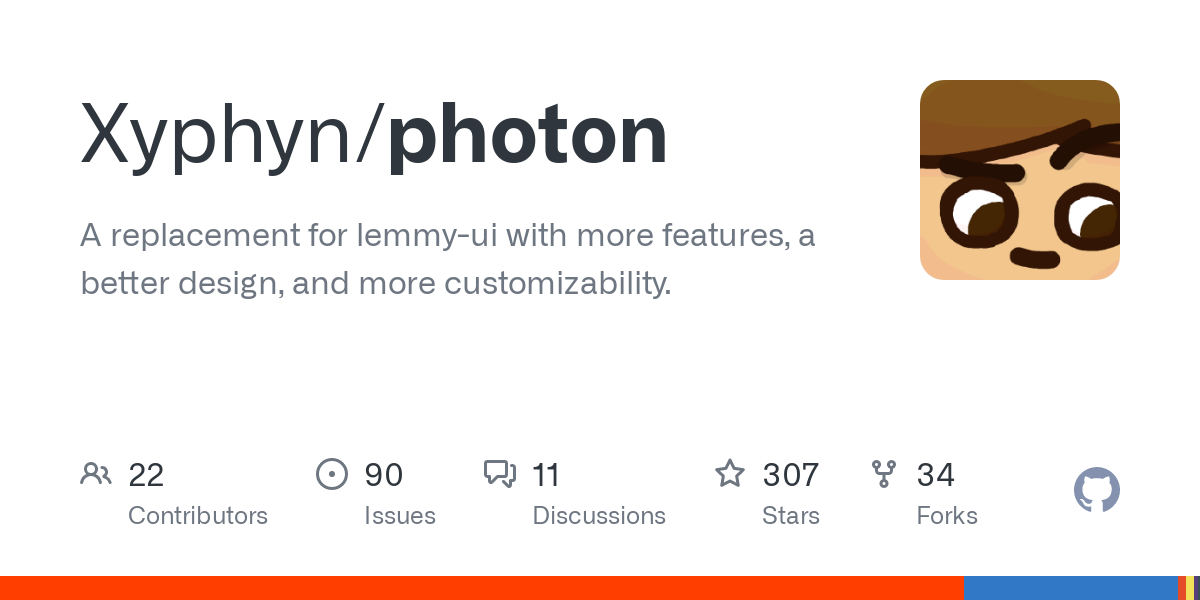The image size is (1200, 600).
Task: Open the Issues label
Action: [x=400, y=516]
